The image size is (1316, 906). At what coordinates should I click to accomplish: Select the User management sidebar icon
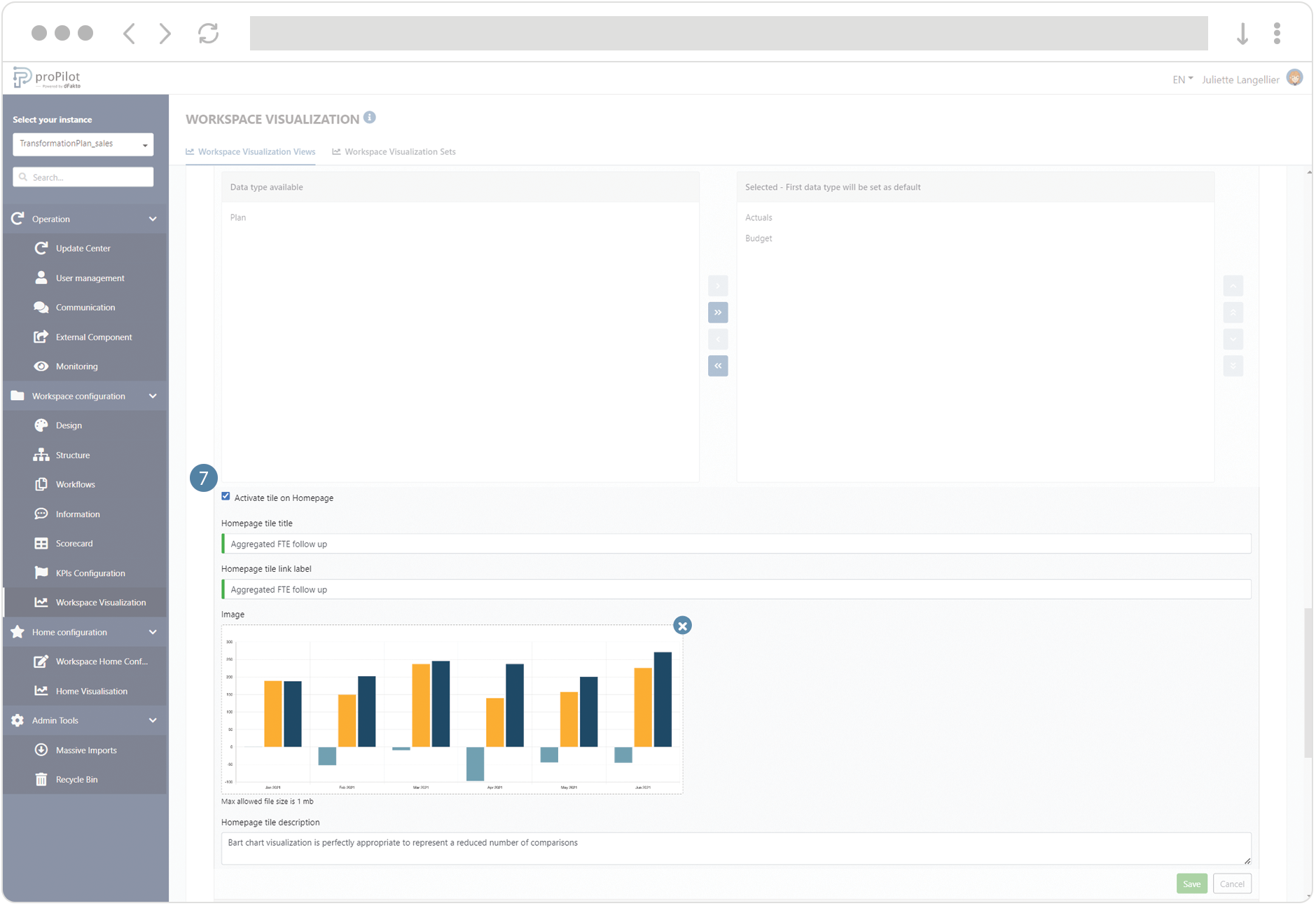pos(42,277)
